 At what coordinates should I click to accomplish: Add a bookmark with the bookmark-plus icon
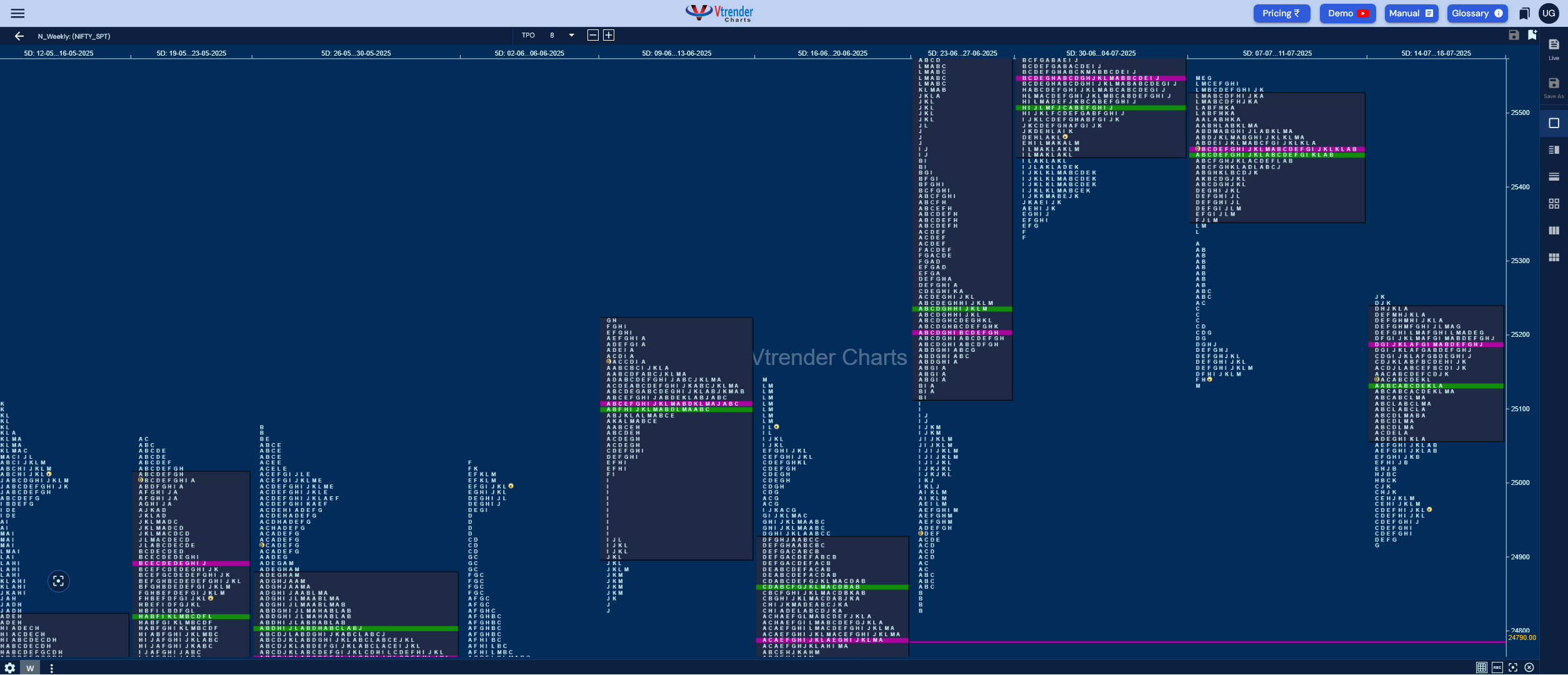1532,35
